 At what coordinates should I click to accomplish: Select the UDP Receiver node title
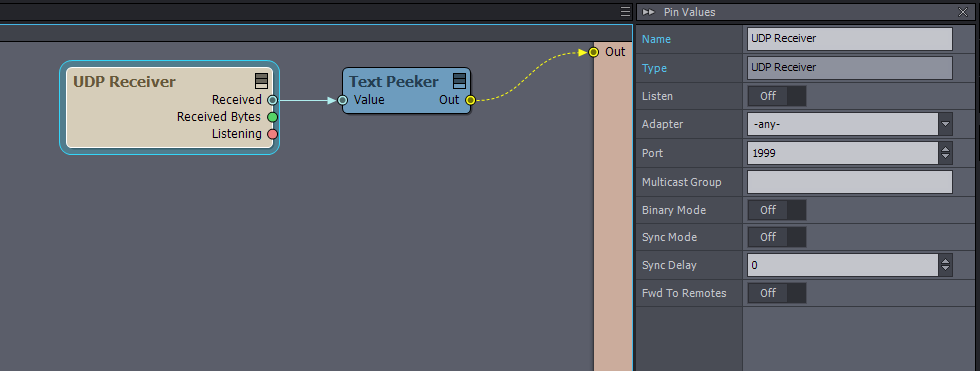point(124,82)
